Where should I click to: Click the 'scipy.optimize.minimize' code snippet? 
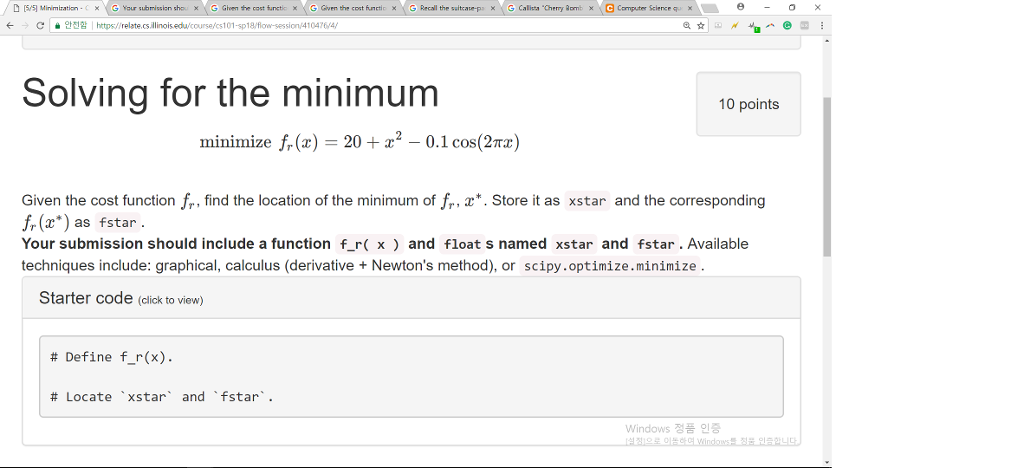pos(610,266)
